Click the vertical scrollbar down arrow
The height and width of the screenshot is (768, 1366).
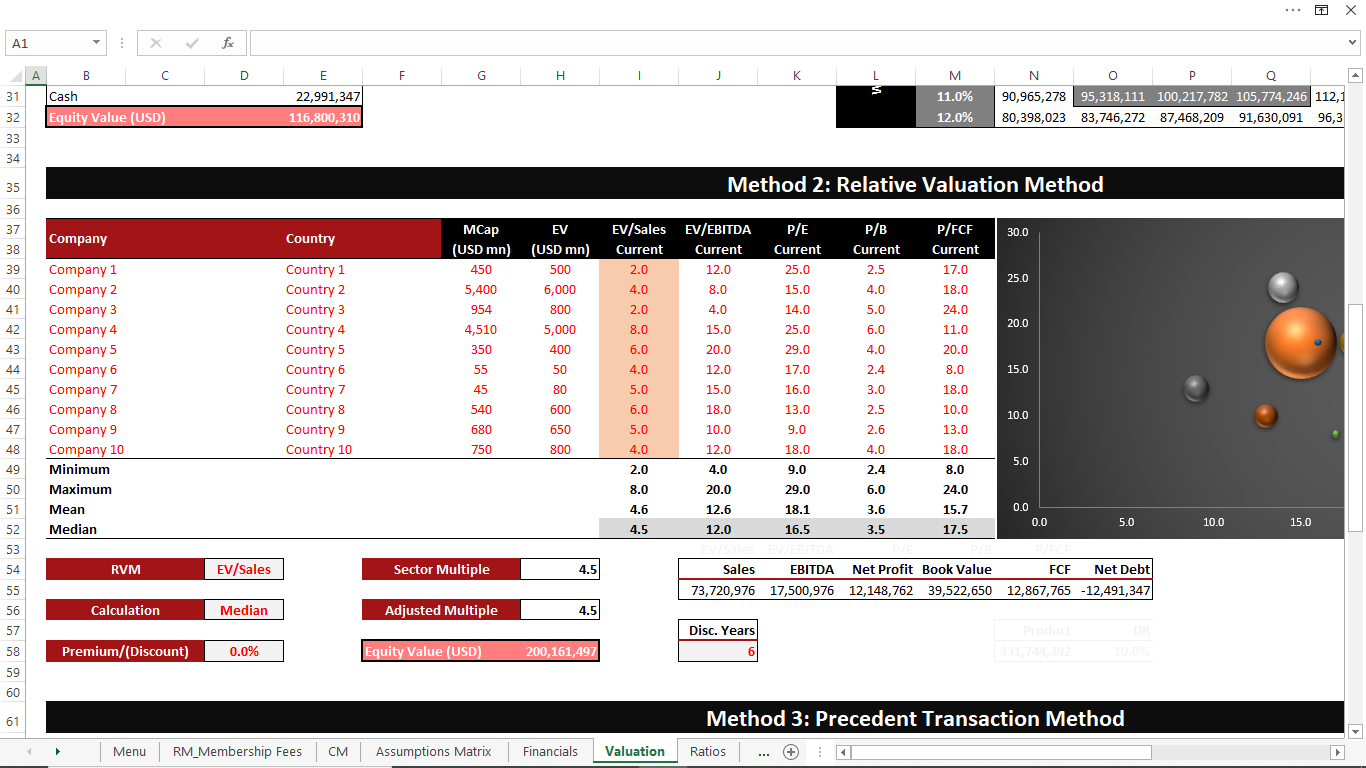click(x=1356, y=731)
